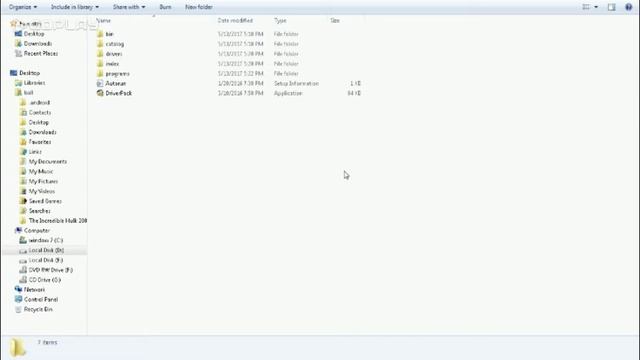640x360 pixels.
Task: Select the Autorun setup information file icon
Action: [100, 83]
